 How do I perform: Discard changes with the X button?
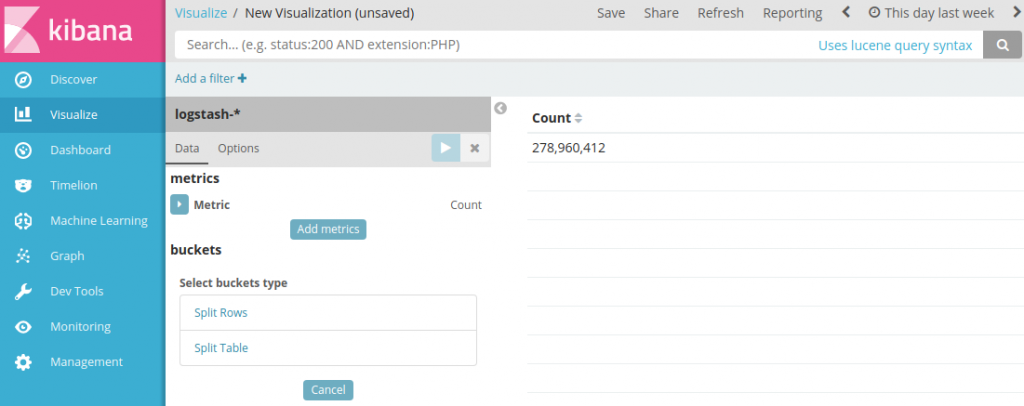pos(475,148)
